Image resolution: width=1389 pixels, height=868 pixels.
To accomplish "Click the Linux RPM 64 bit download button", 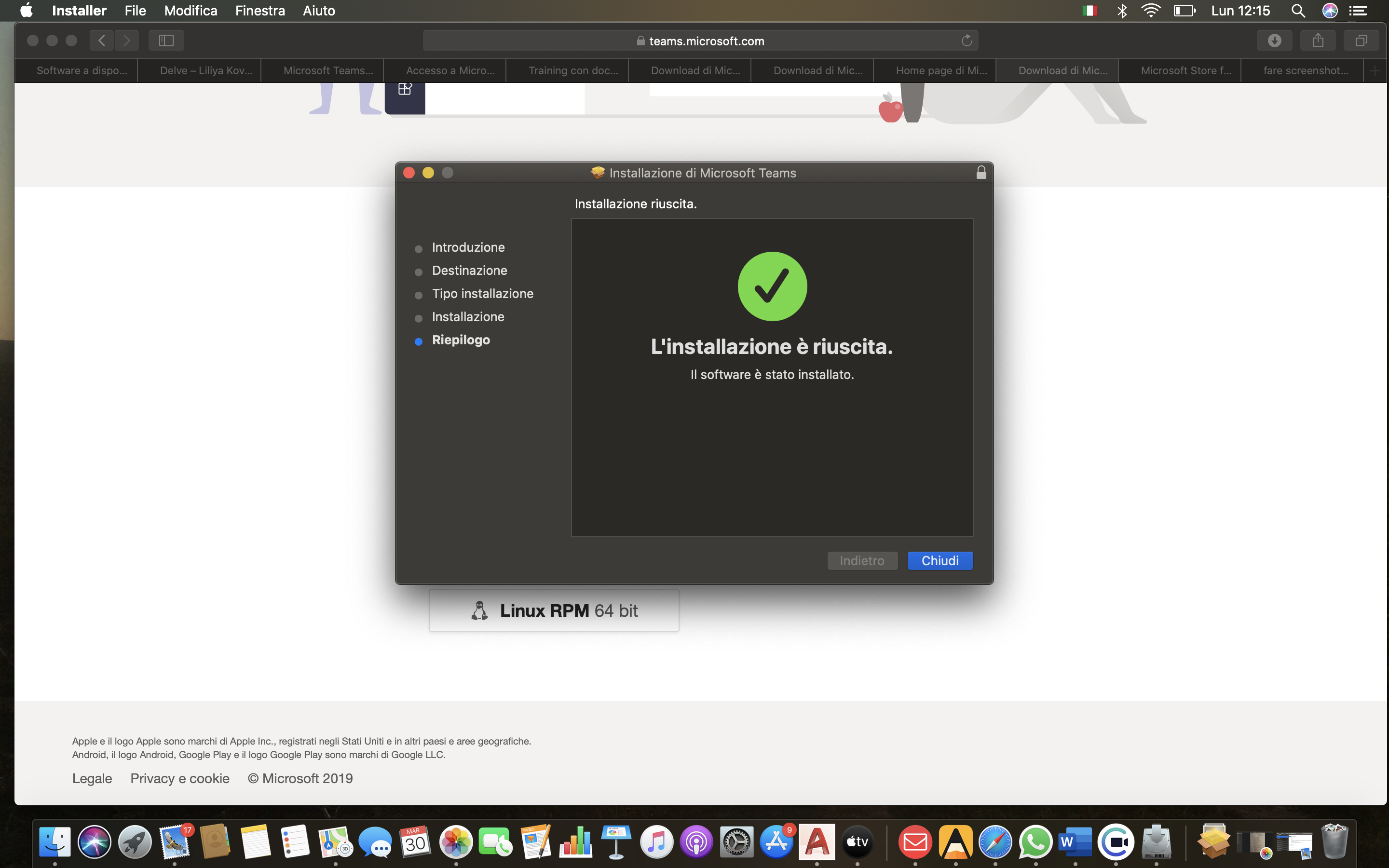I will click(x=554, y=610).
